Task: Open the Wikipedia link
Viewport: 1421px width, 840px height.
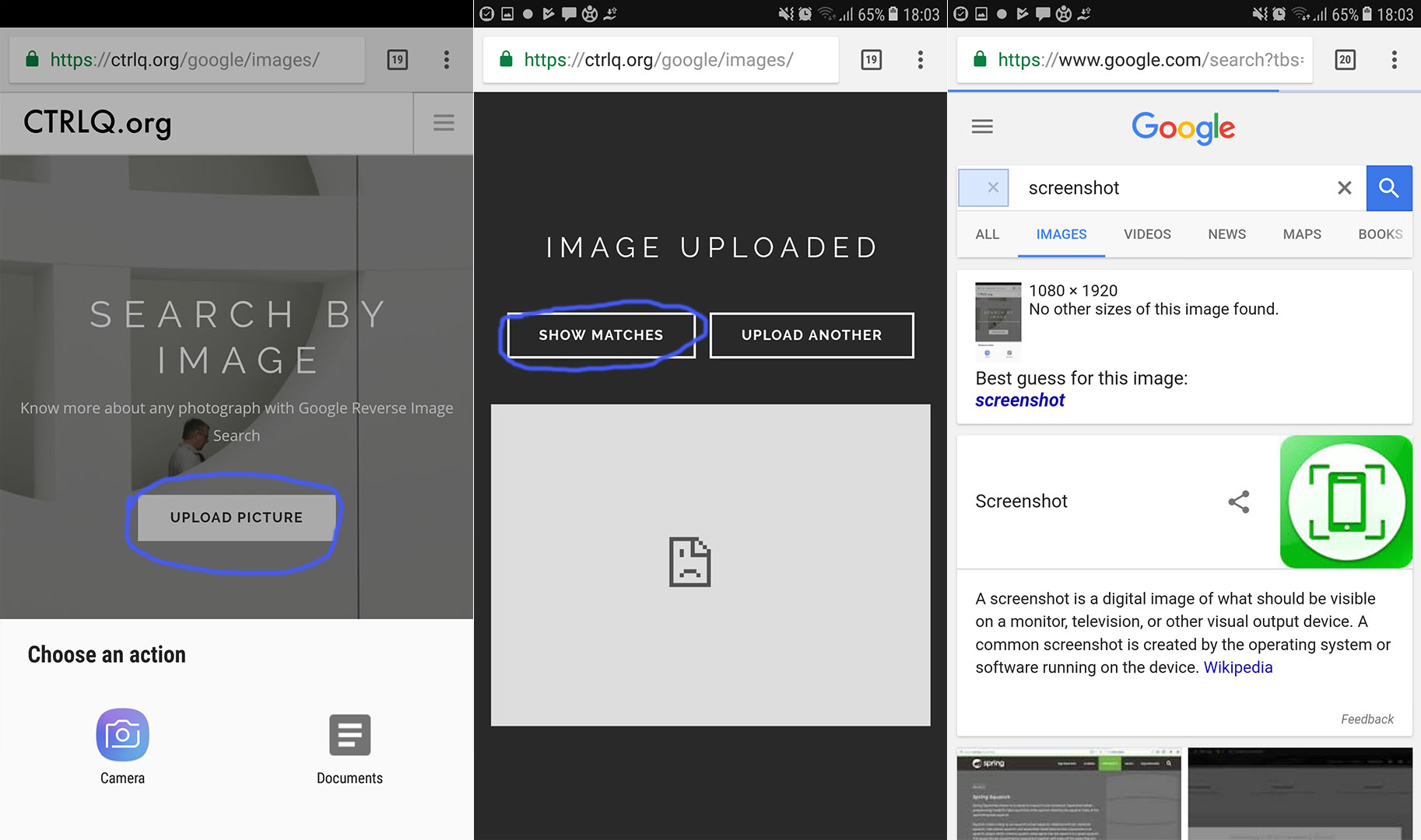Action: pyautogui.click(x=1238, y=667)
